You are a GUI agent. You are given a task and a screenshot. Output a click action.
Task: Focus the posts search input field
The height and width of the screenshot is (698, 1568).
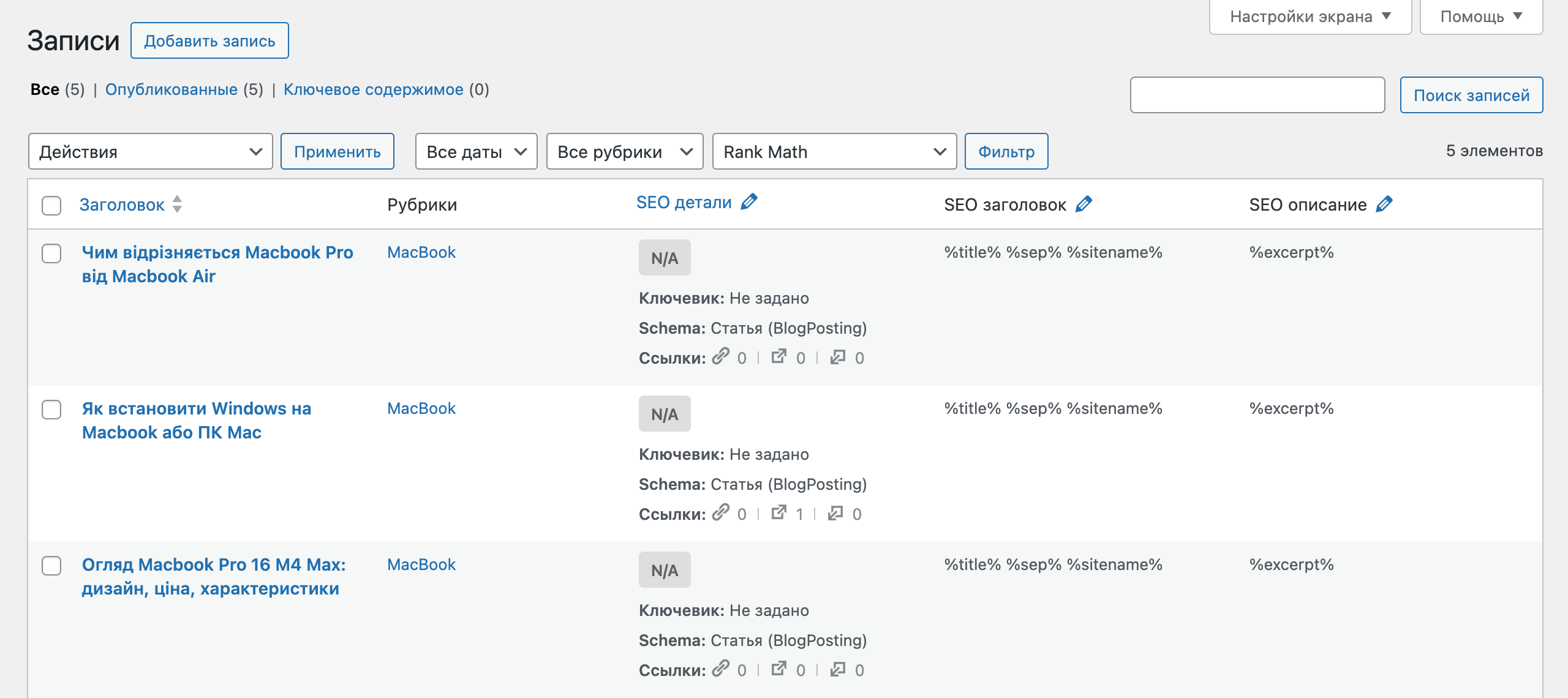[1257, 95]
